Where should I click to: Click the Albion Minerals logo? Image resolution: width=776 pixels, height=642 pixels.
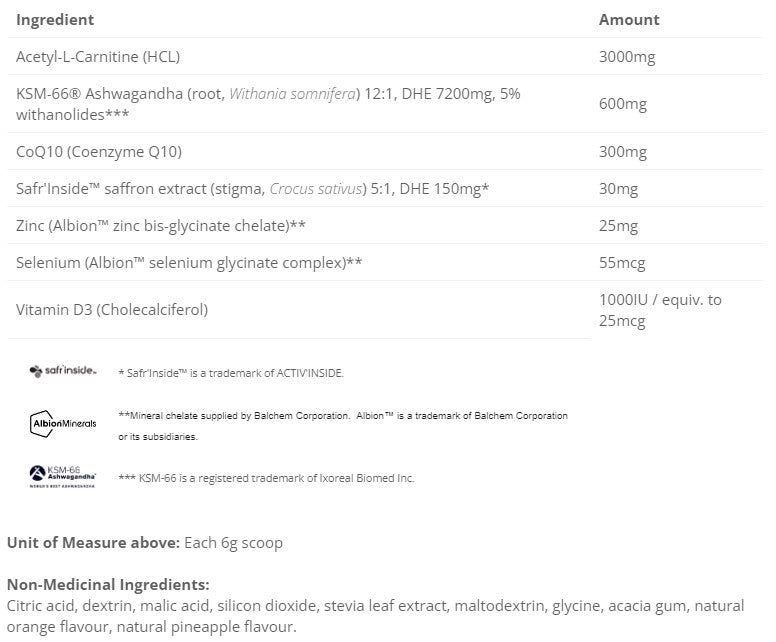tap(64, 424)
